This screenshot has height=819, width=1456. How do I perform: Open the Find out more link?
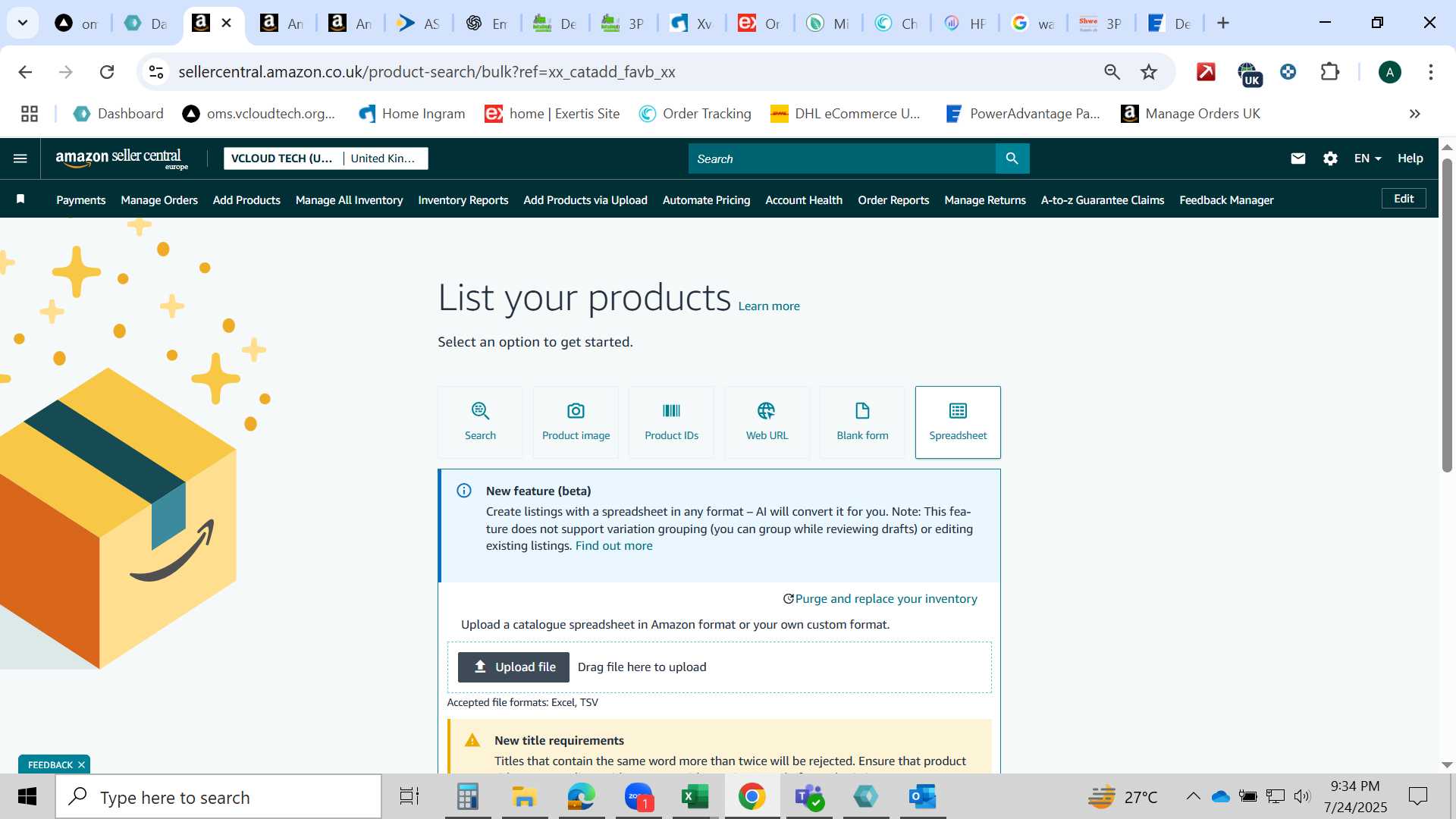(x=613, y=546)
